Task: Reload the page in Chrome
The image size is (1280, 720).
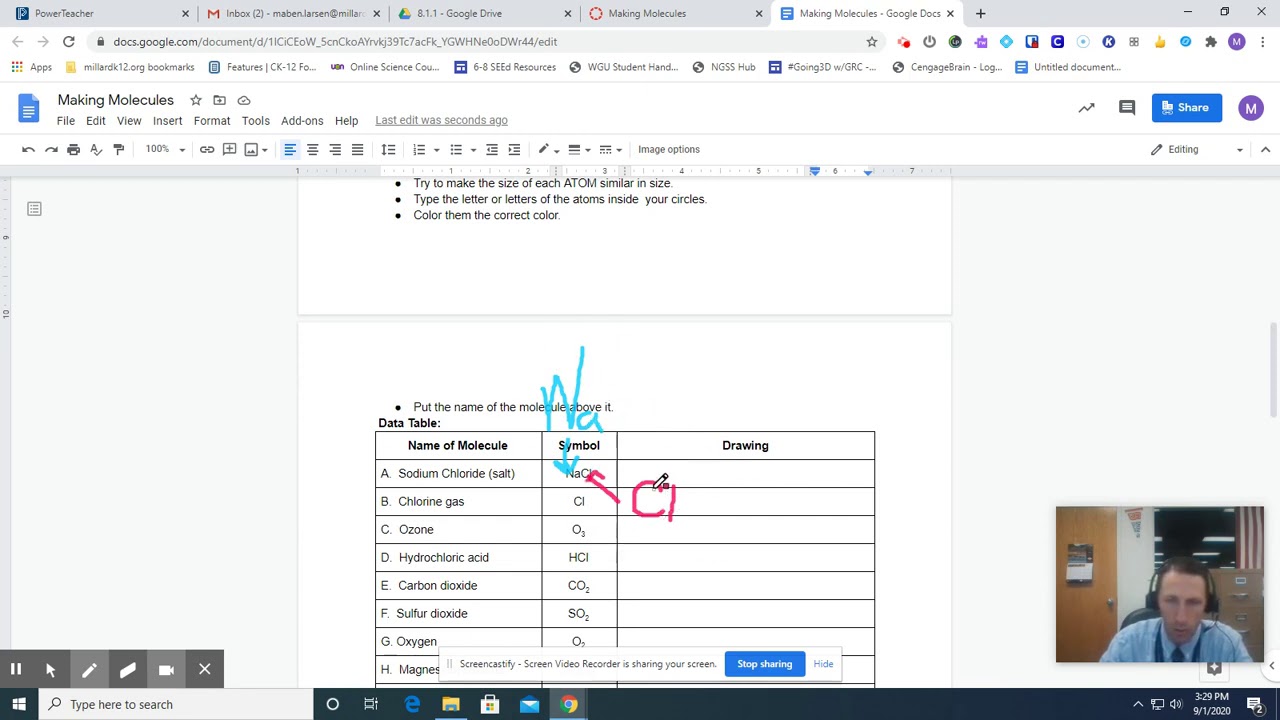Action: tap(68, 42)
